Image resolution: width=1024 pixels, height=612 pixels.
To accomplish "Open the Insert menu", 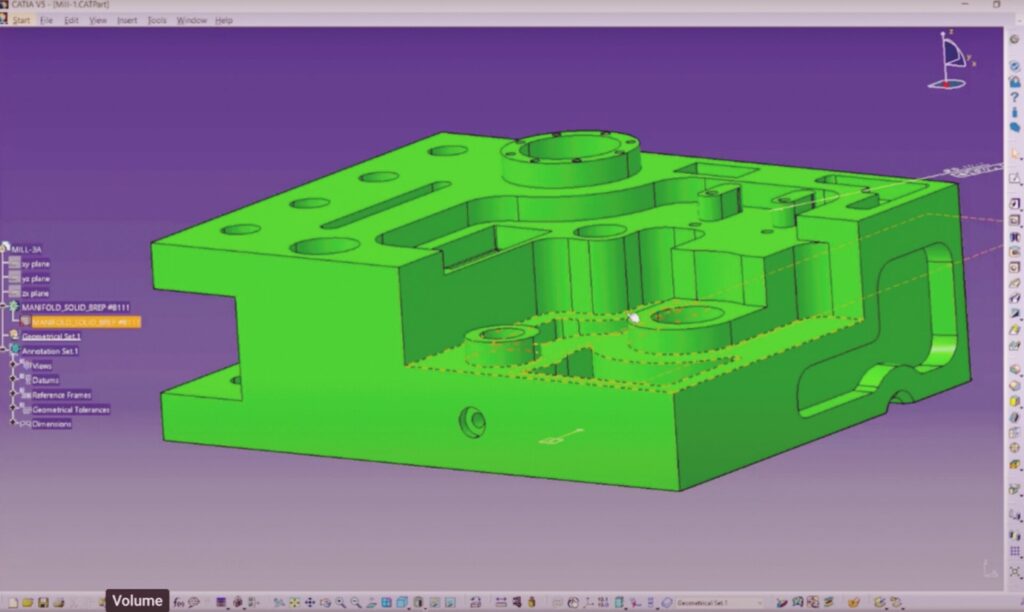I will tap(127, 20).
